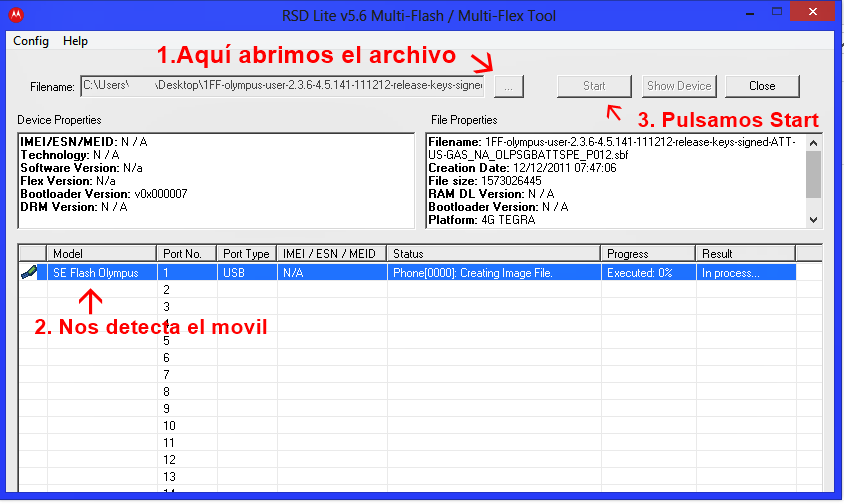
Task: Select the 'SE Flash Olympus' model cell
Action: pyautogui.click(x=102, y=272)
